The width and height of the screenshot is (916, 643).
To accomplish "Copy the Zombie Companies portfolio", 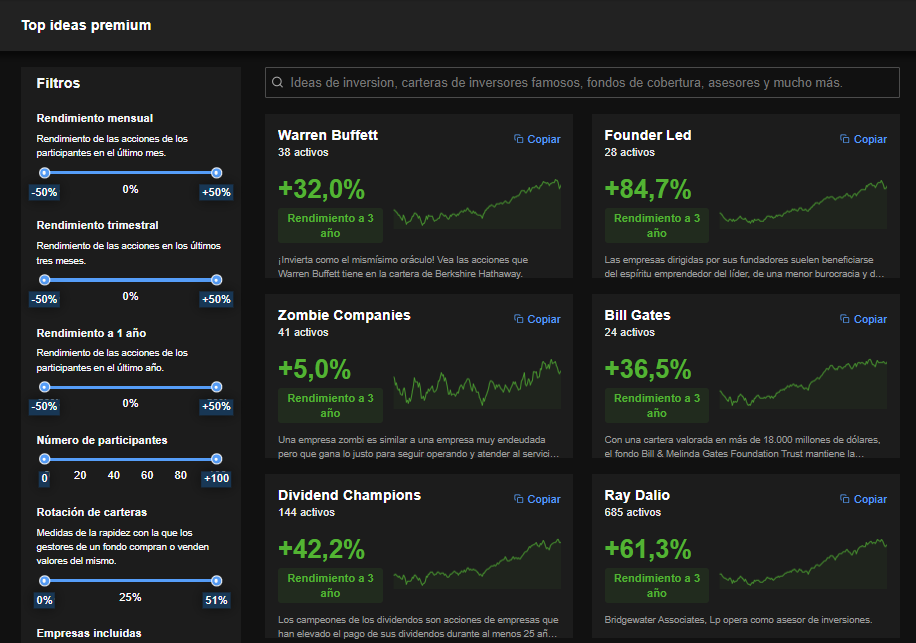I will coord(537,319).
